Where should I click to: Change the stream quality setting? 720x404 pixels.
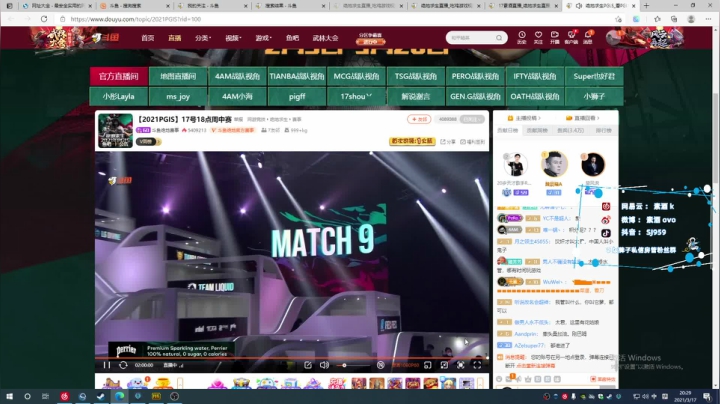point(405,365)
